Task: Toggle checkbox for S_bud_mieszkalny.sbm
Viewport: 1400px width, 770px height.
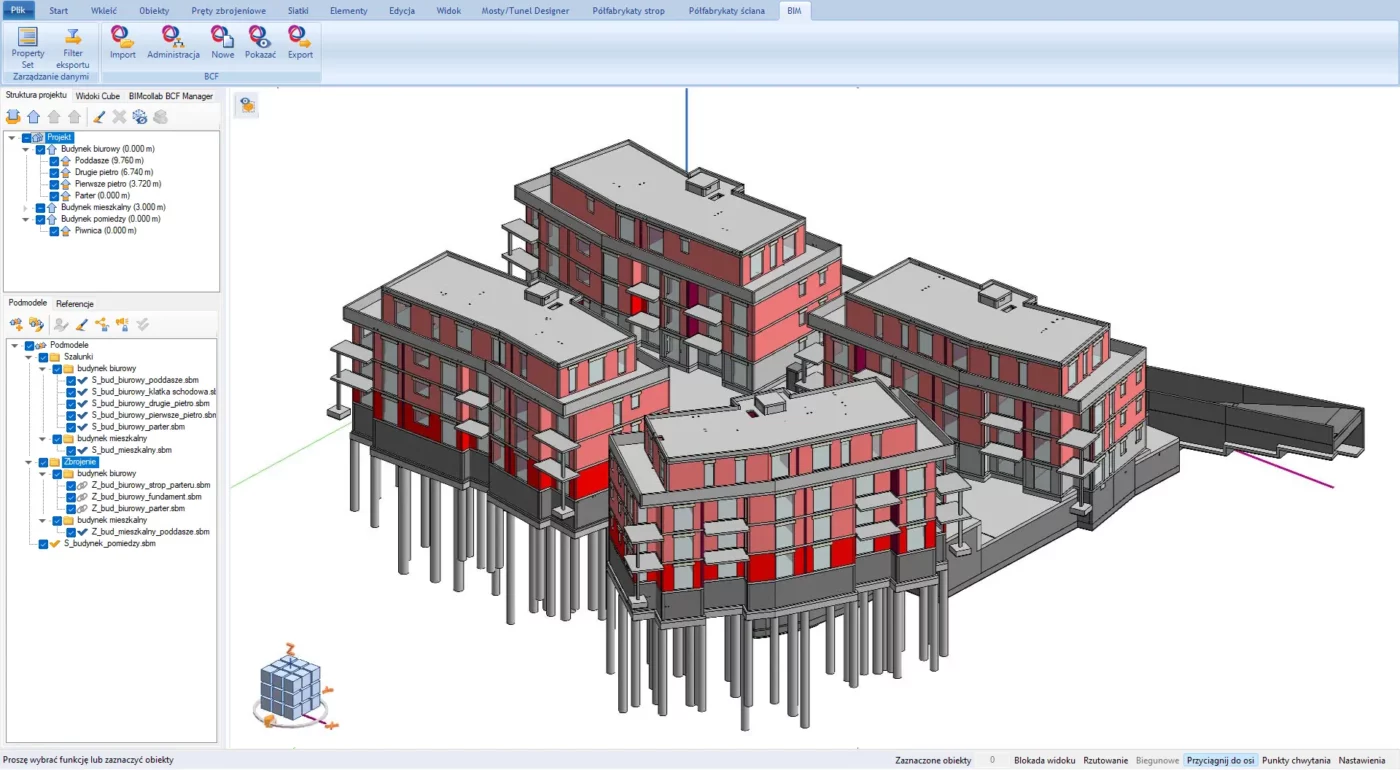Action: coord(70,450)
